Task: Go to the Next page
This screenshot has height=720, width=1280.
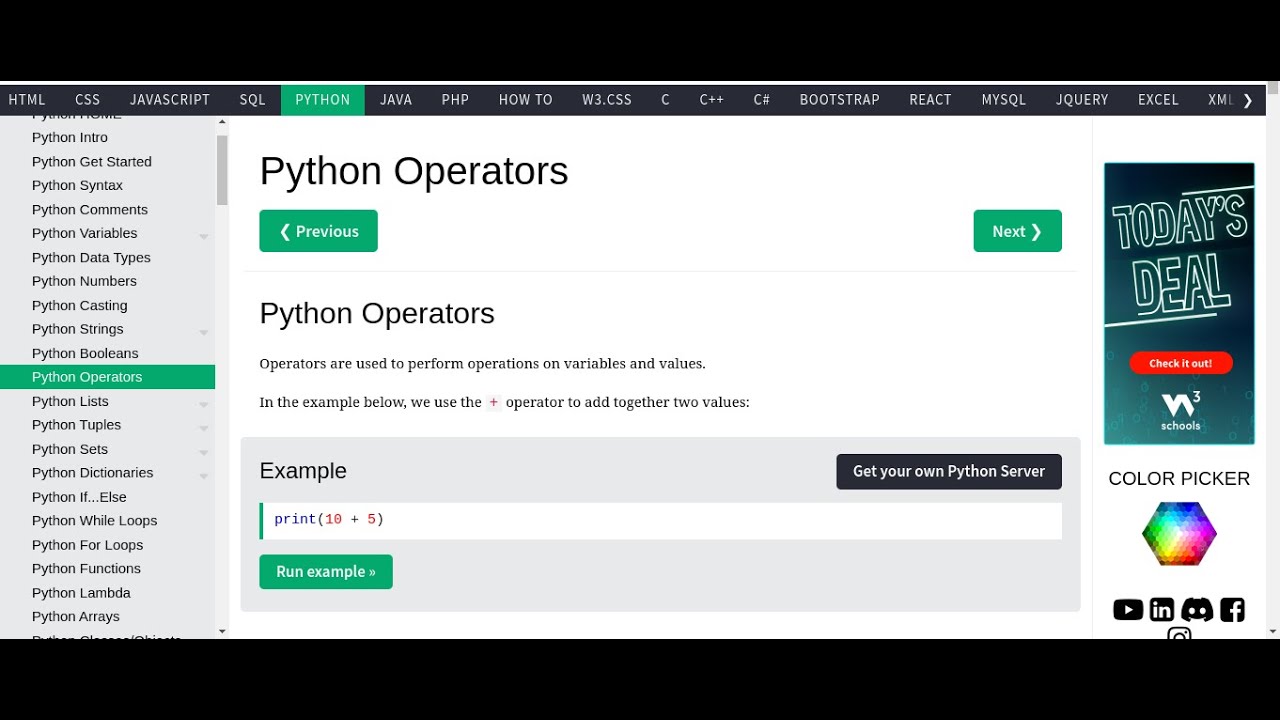Action: tap(1018, 231)
